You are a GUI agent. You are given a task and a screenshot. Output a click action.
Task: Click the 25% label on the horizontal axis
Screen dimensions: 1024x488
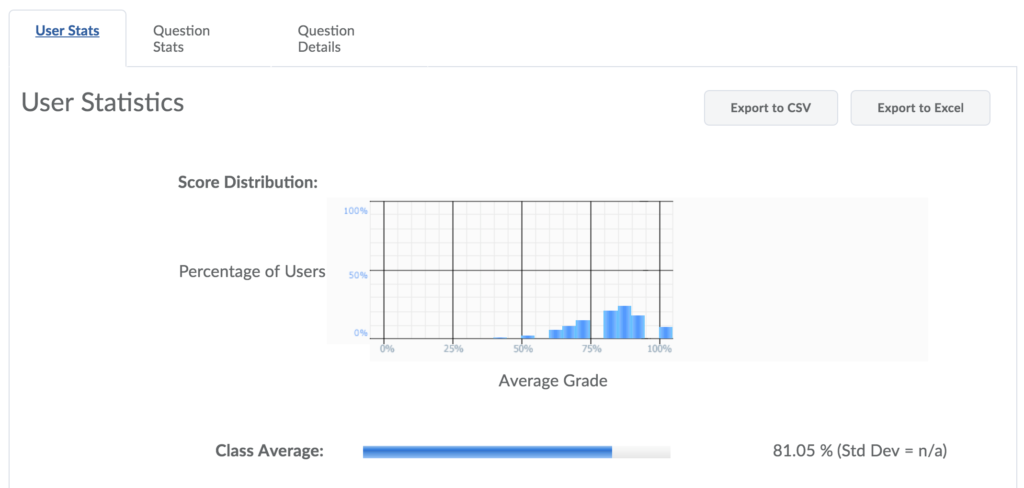point(453,349)
